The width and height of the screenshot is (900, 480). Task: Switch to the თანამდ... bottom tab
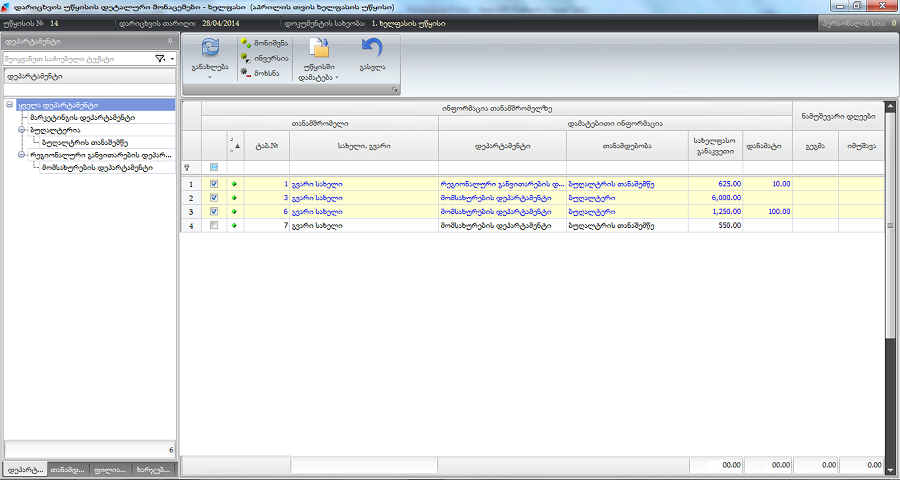[x=67, y=469]
